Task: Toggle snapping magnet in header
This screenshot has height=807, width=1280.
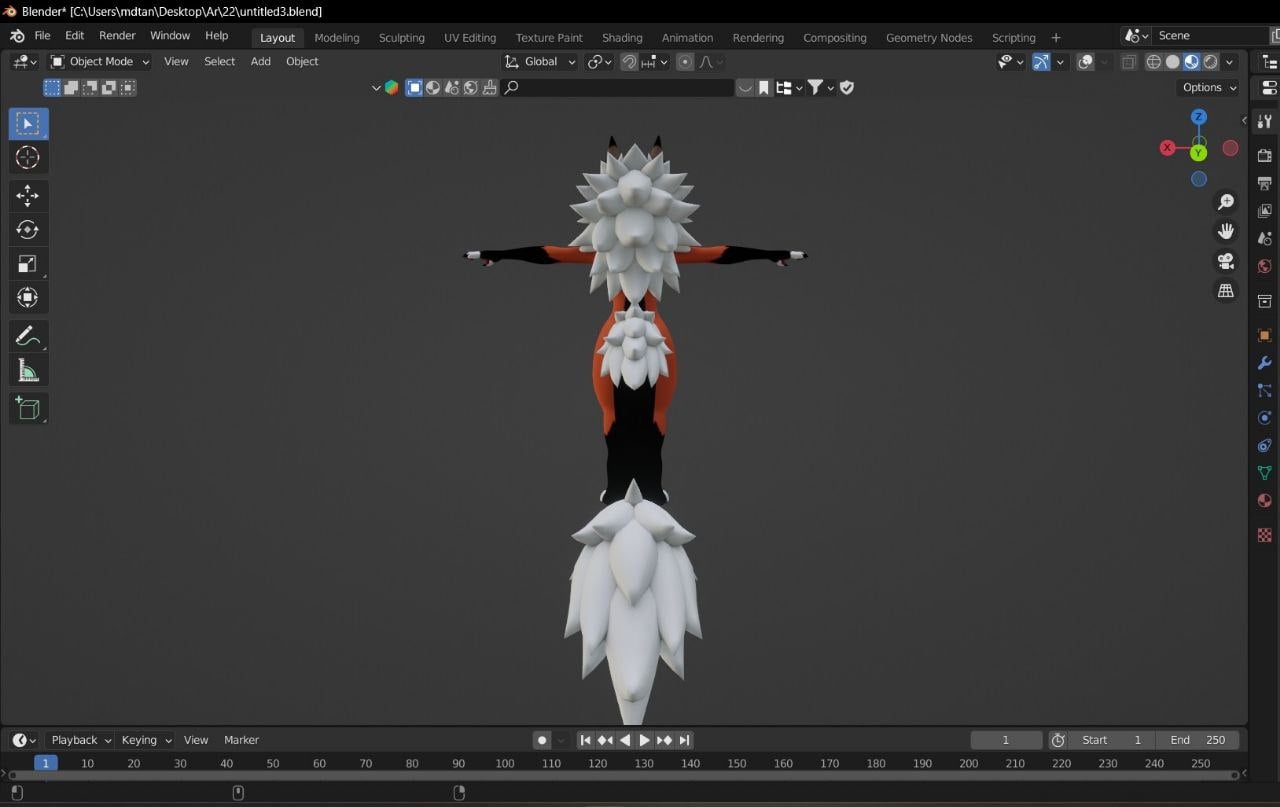Action: [x=629, y=62]
